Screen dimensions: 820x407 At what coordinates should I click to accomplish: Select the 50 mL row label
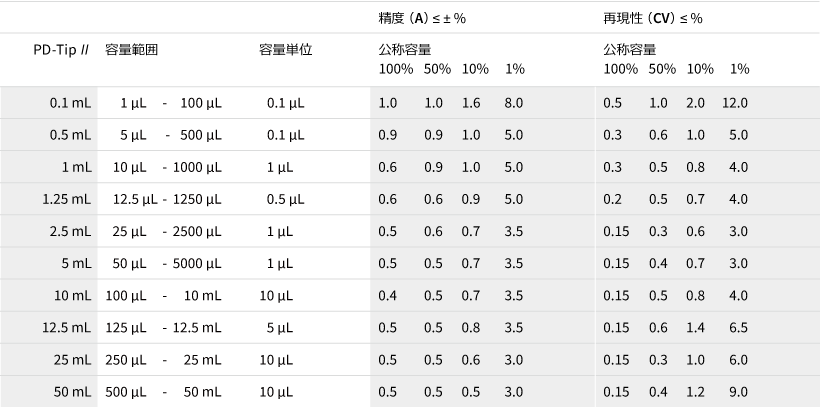pos(72,392)
